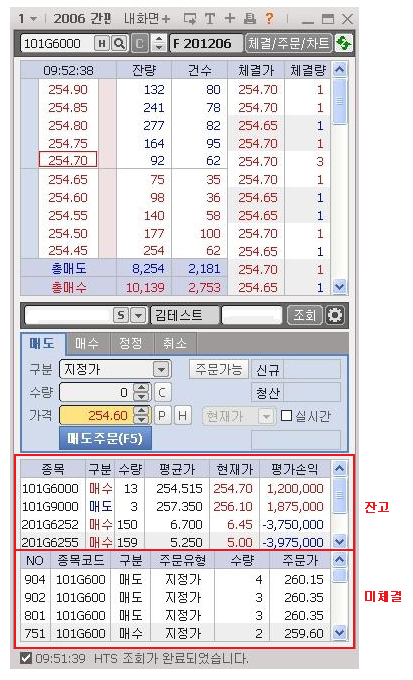Click the T font icon in title bar
This screenshot has width=413, height=680.
[210, 18]
